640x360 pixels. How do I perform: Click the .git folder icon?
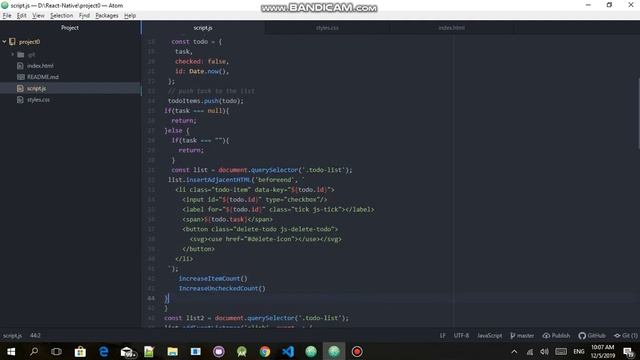click(21, 55)
